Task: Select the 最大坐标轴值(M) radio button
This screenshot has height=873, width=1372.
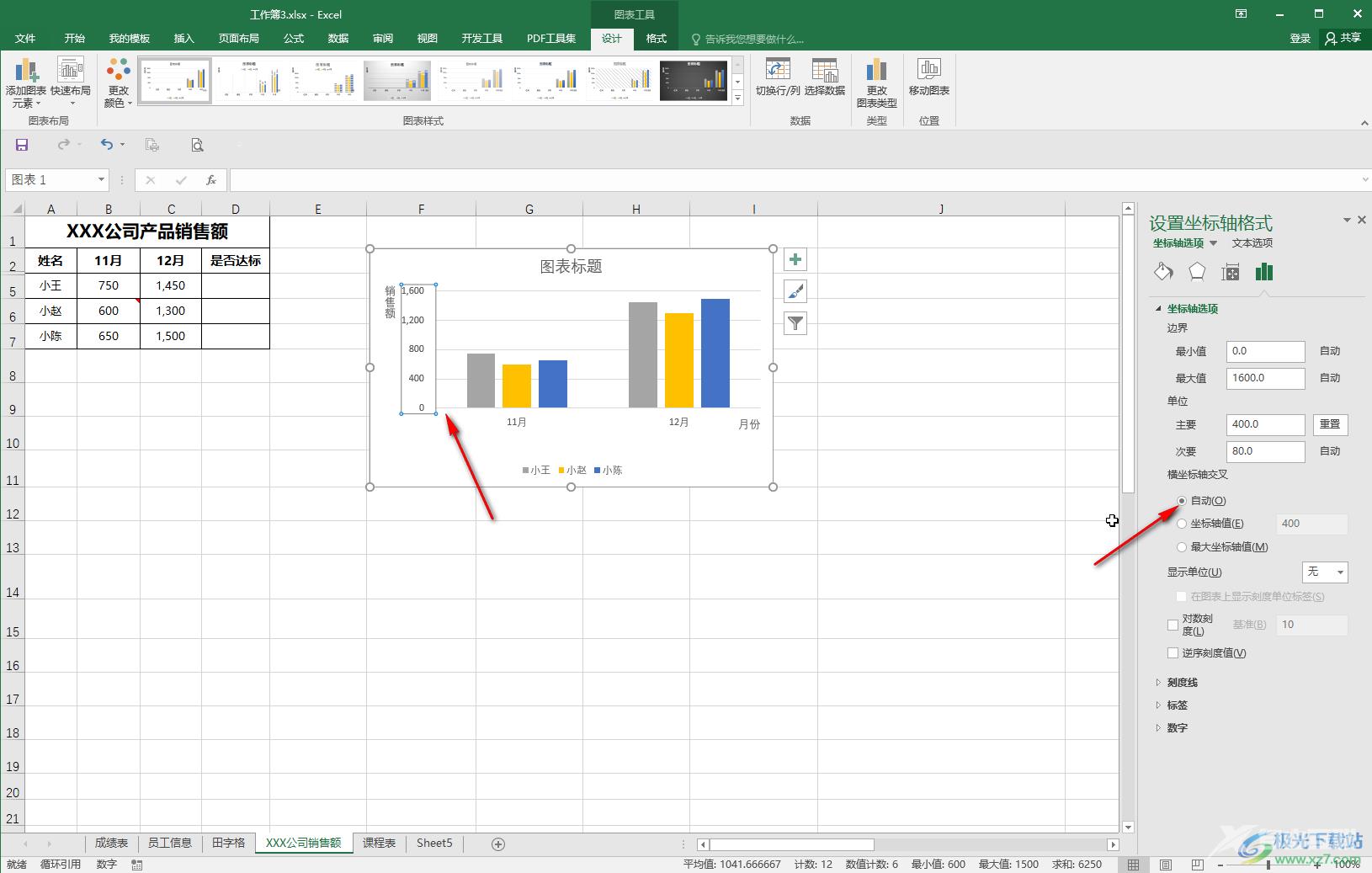Action: (x=1182, y=547)
